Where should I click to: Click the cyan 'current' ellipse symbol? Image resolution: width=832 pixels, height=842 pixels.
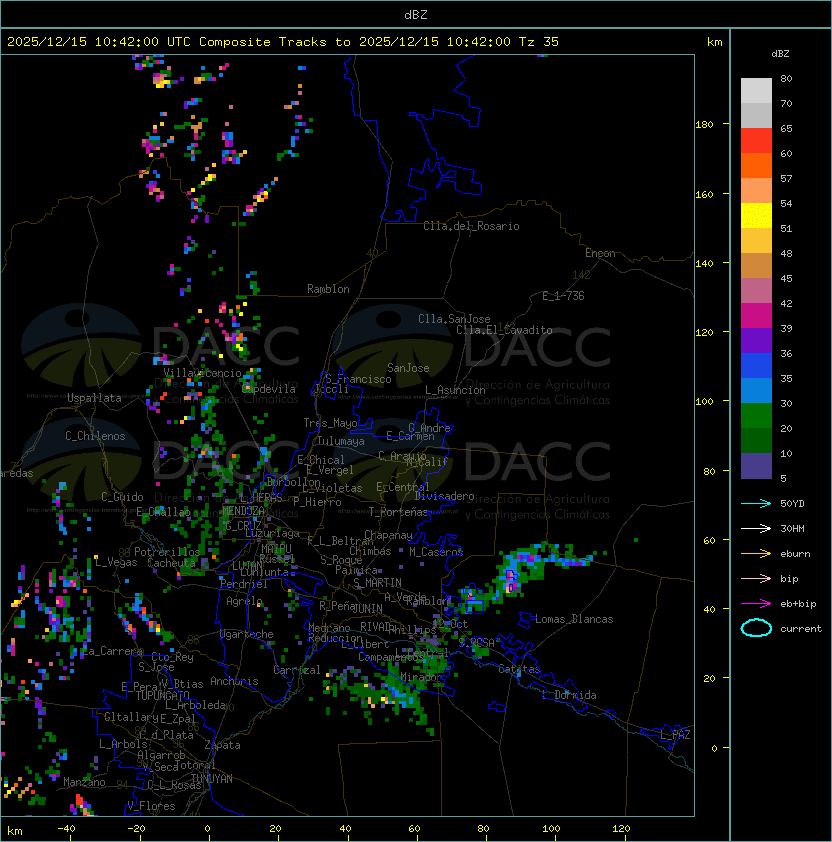756,628
